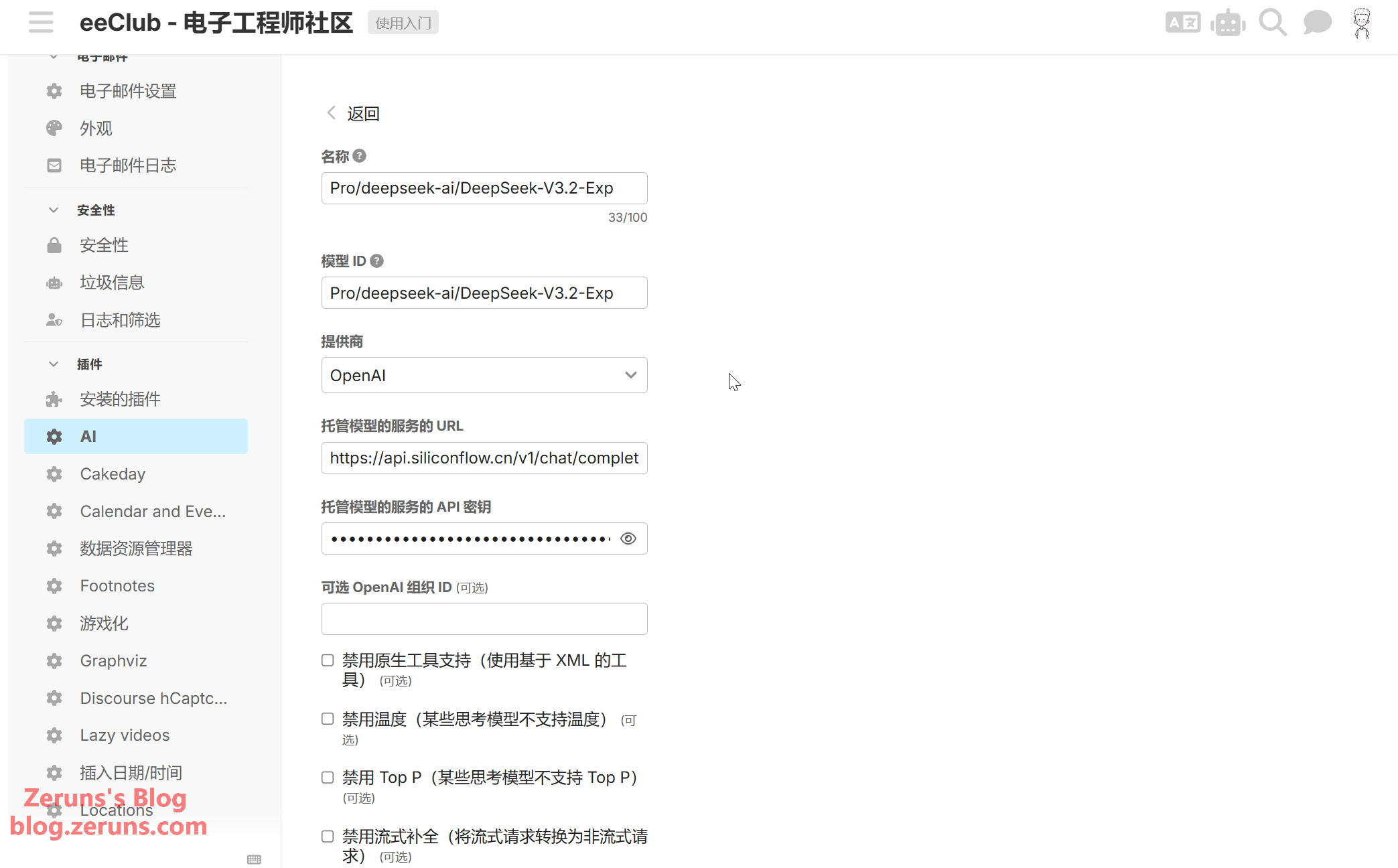Click the help icon beside 名称
Viewport: 1398px width, 868px height.
click(360, 156)
